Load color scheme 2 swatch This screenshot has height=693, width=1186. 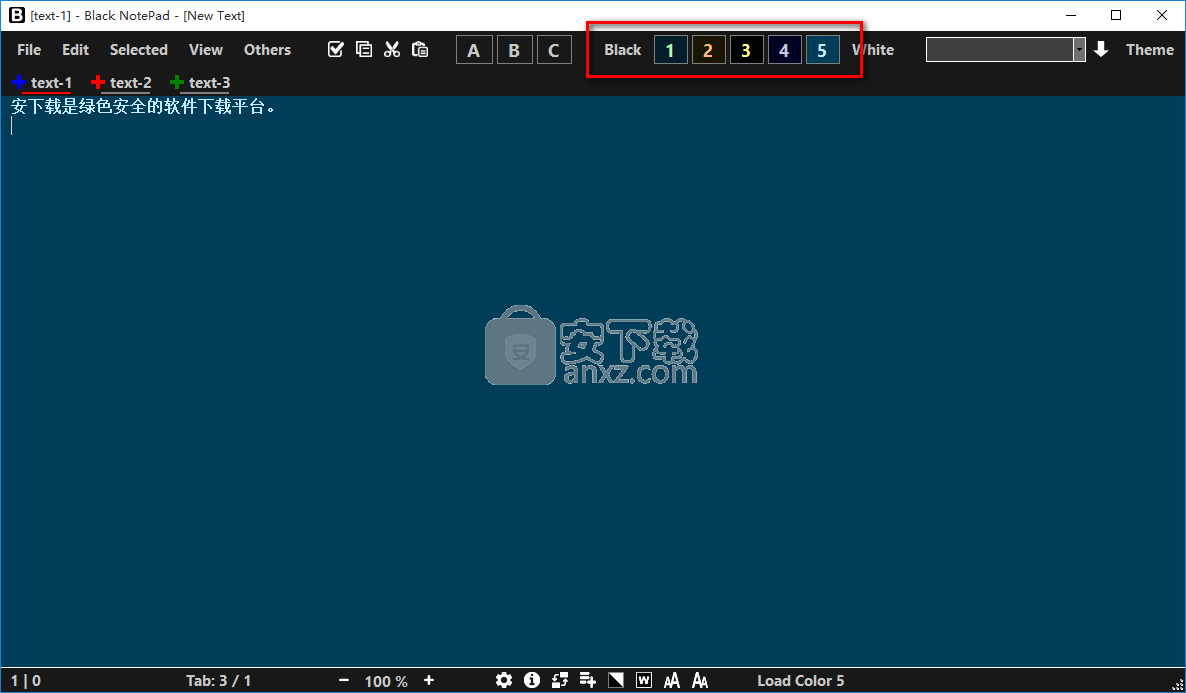708,50
